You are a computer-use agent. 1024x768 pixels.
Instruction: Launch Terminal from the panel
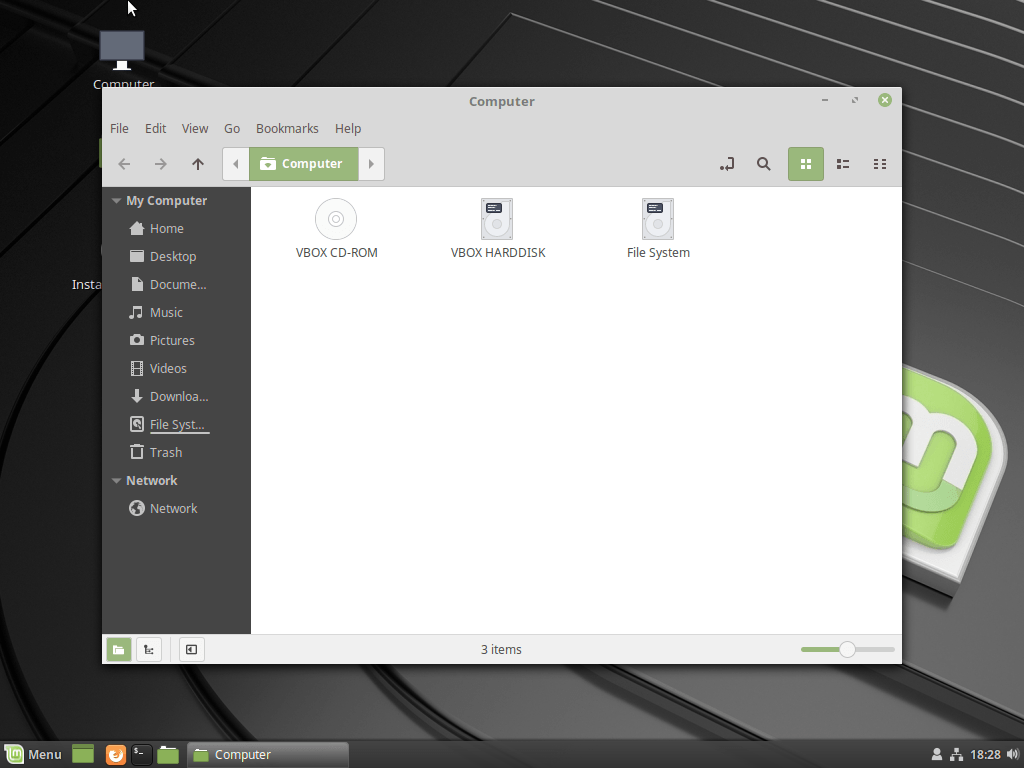click(x=142, y=755)
